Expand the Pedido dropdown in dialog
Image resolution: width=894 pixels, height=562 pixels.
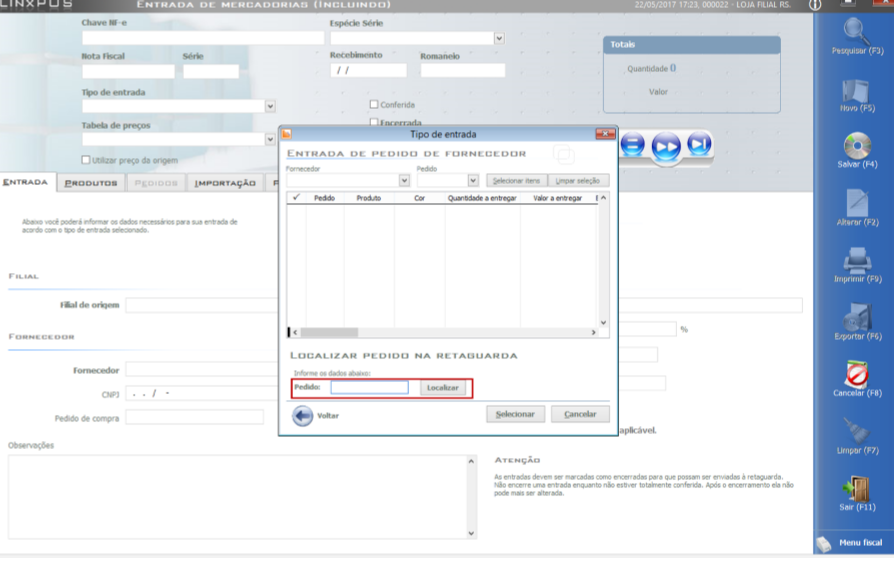473,180
